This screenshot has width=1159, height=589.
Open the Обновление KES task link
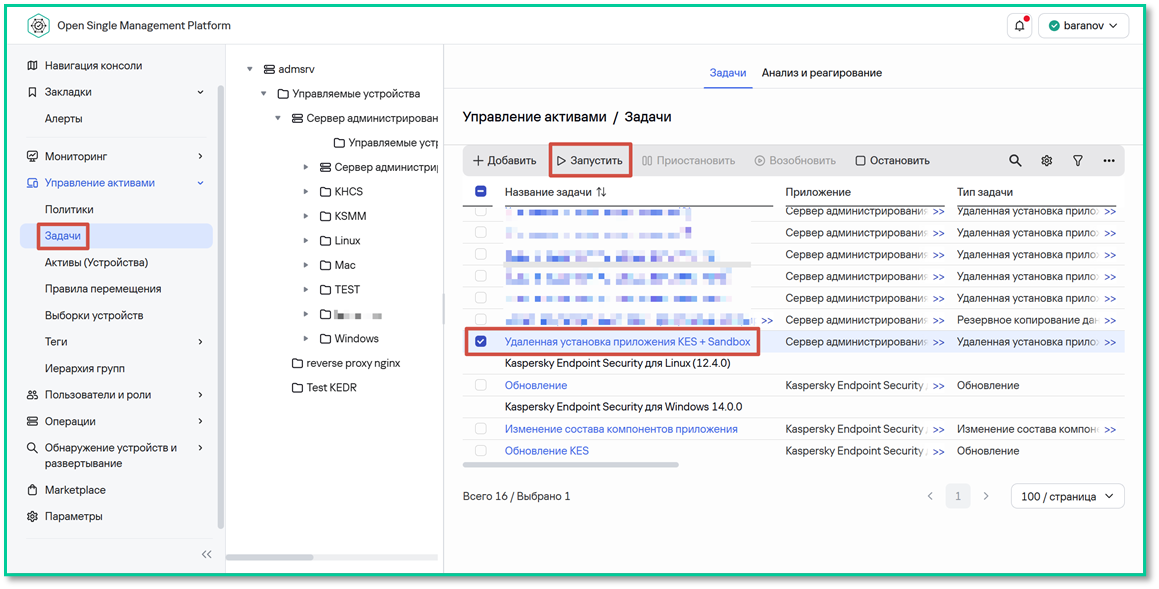tap(547, 451)
